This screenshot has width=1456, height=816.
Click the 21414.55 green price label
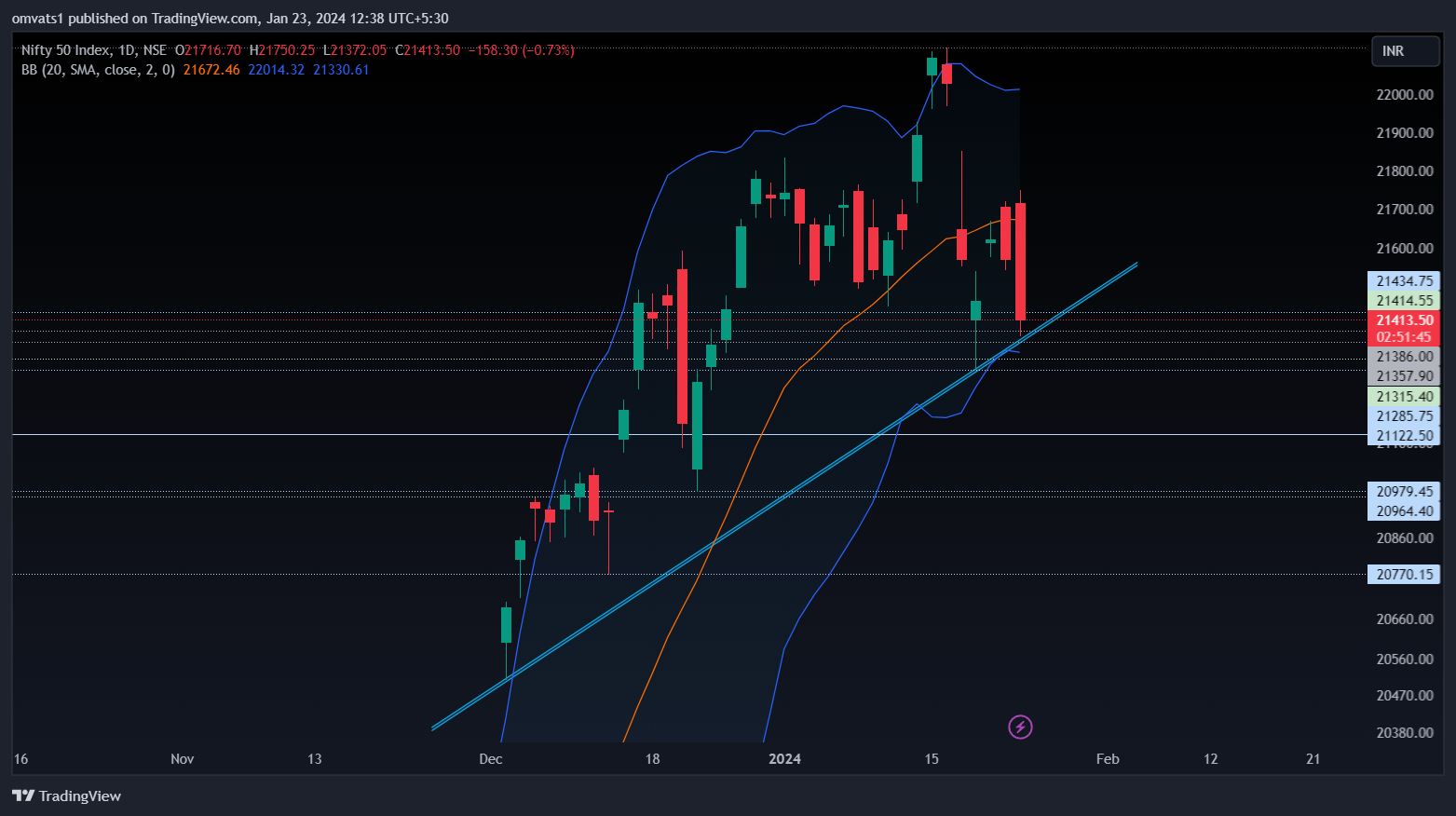(1404, 301)
